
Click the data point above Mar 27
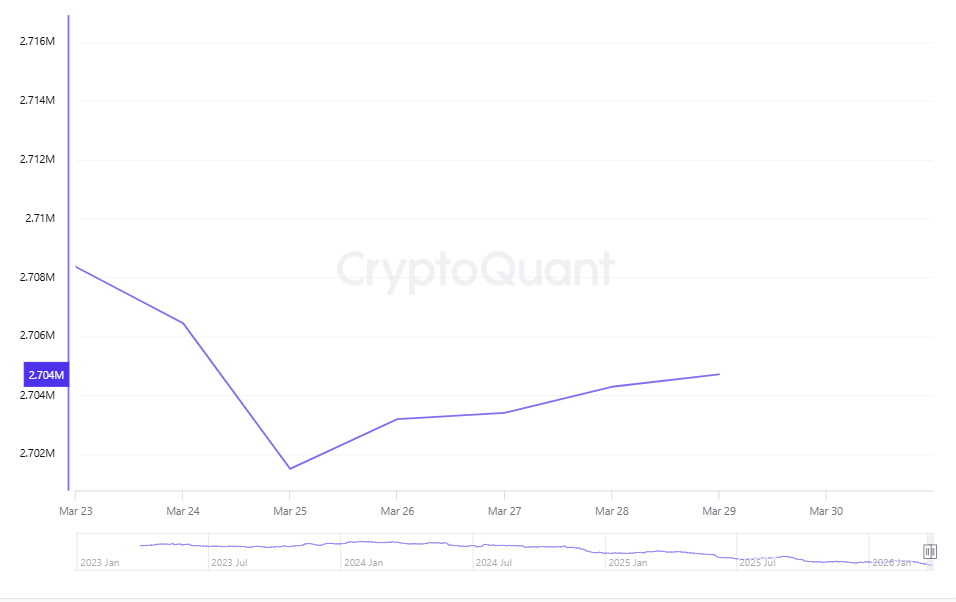[504, 413]
